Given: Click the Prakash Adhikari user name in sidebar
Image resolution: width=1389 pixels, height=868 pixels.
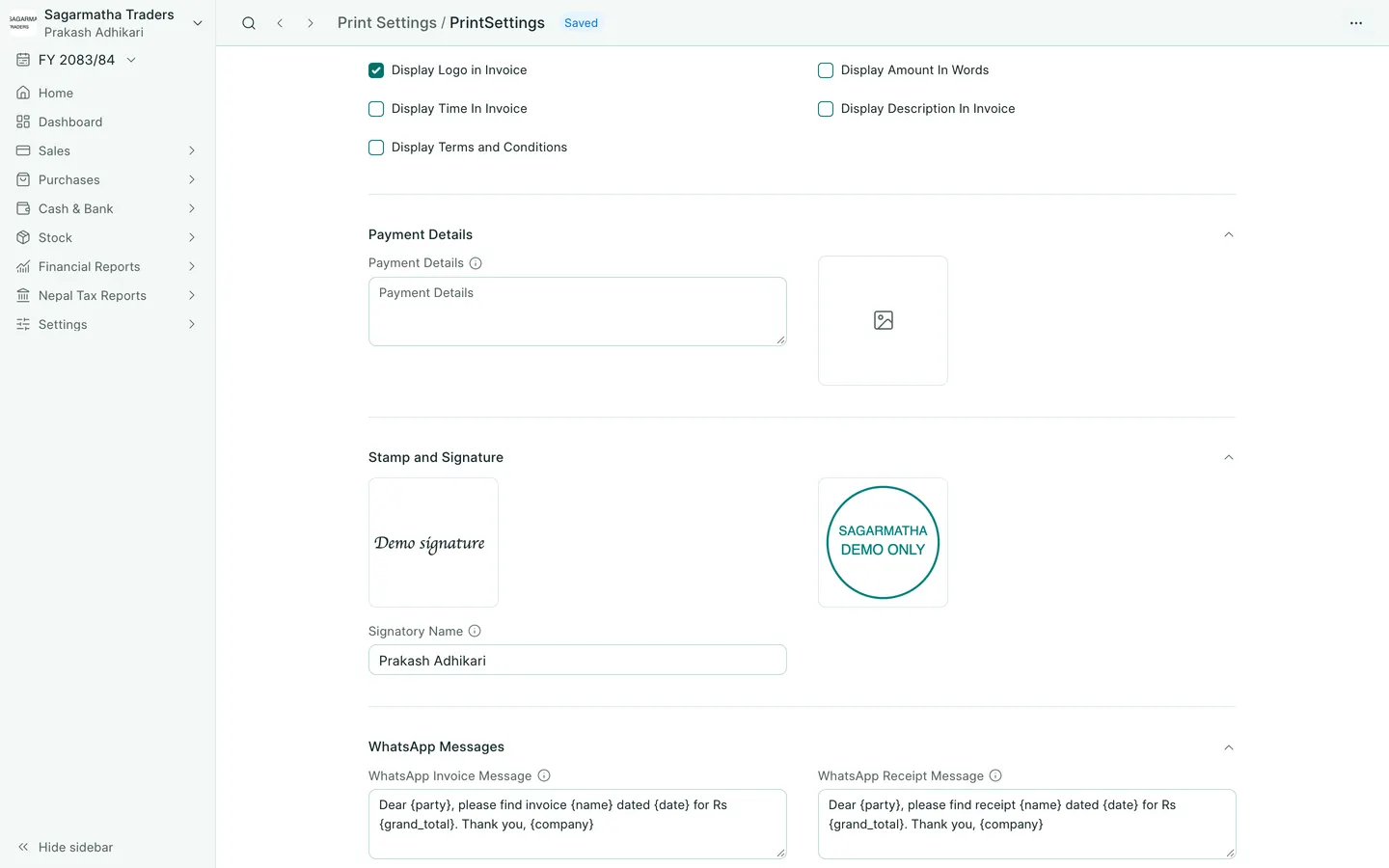Looking at the screenshot, I should (94, 33).
